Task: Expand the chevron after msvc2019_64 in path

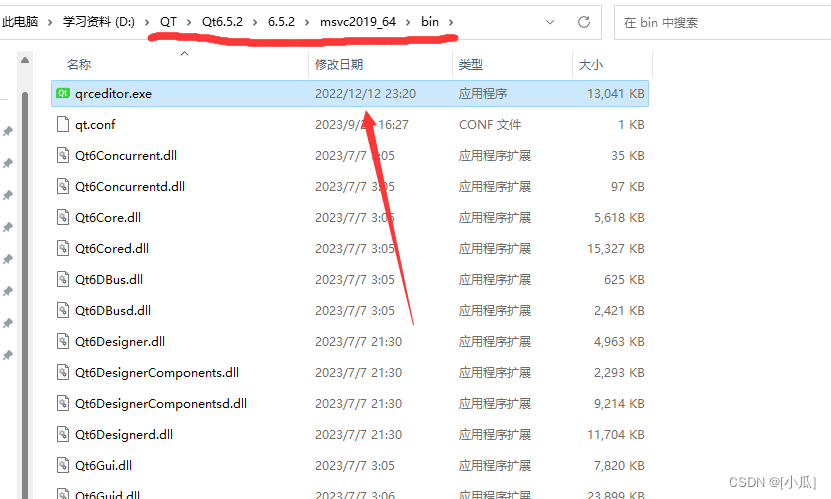Action: [408, 22]
